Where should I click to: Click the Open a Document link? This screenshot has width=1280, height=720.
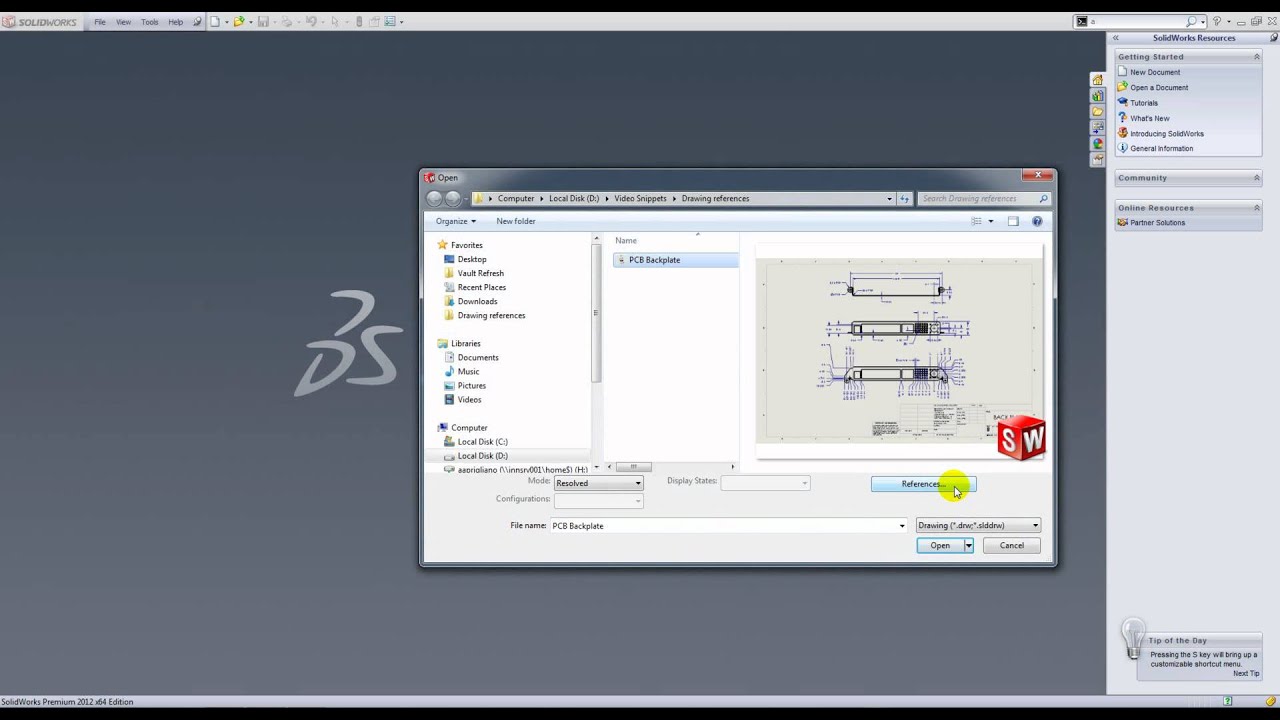[1159, 88]
